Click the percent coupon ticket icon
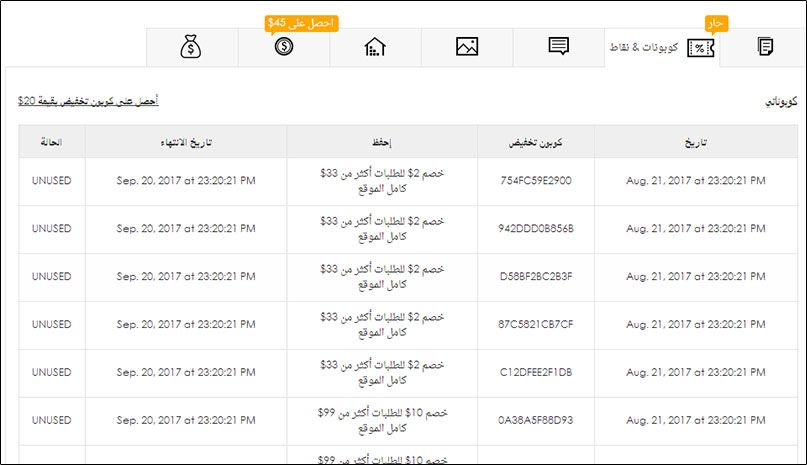This screenshot has width=807, height=465. coord(700,48)
